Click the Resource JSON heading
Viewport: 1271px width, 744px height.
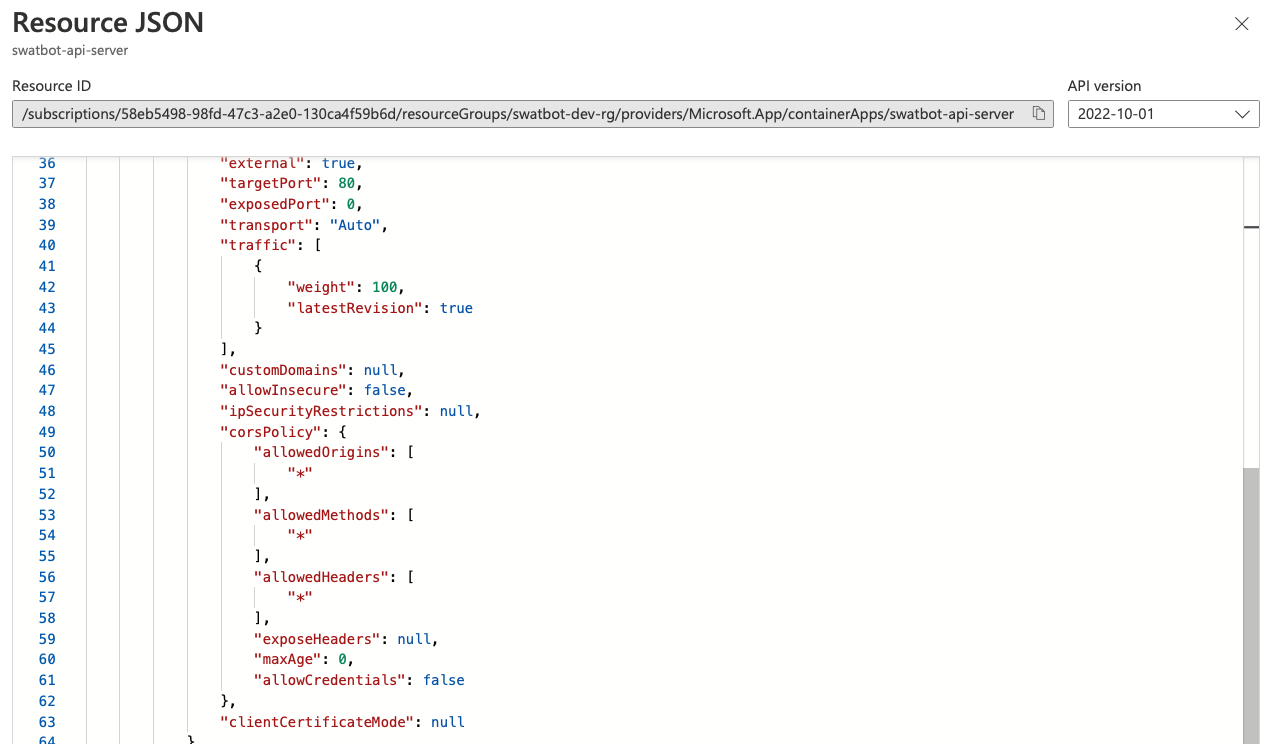tap(107, 22)
